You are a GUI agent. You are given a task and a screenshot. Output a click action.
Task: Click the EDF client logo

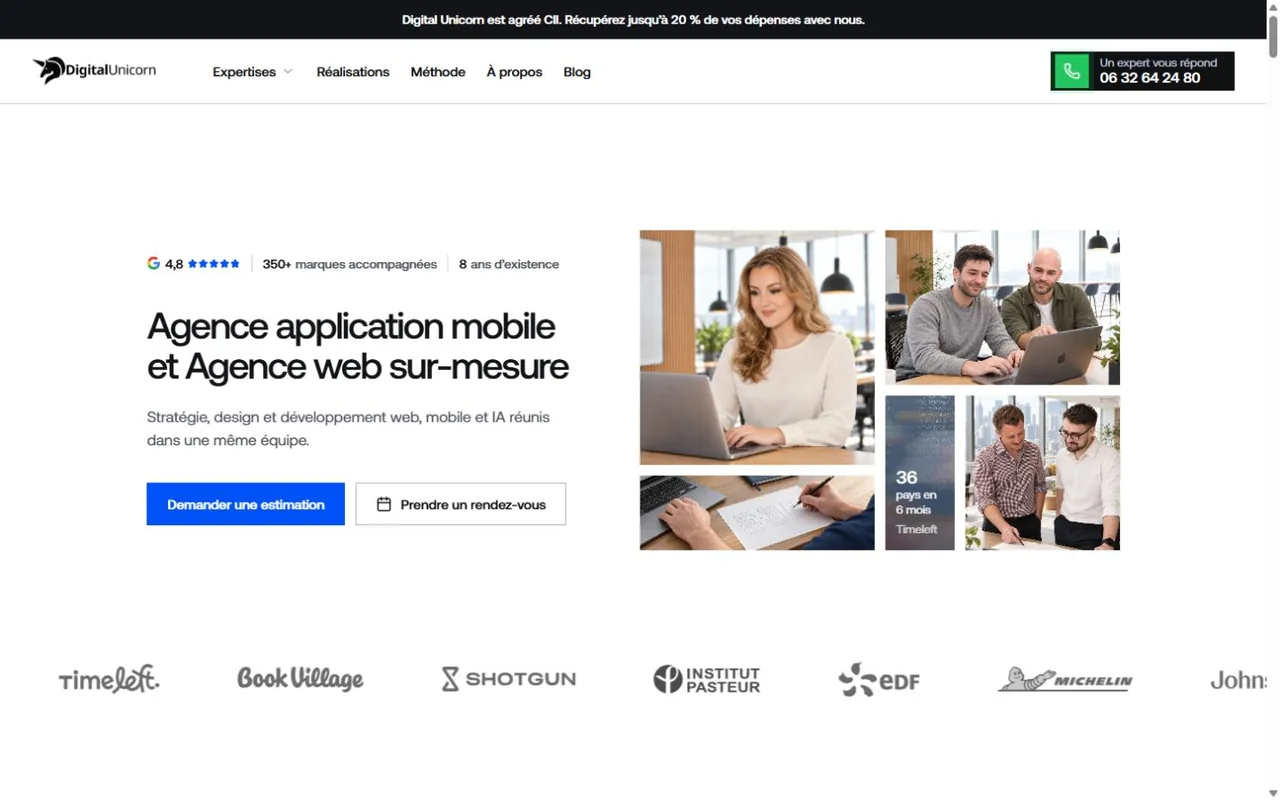pos(879,680)
